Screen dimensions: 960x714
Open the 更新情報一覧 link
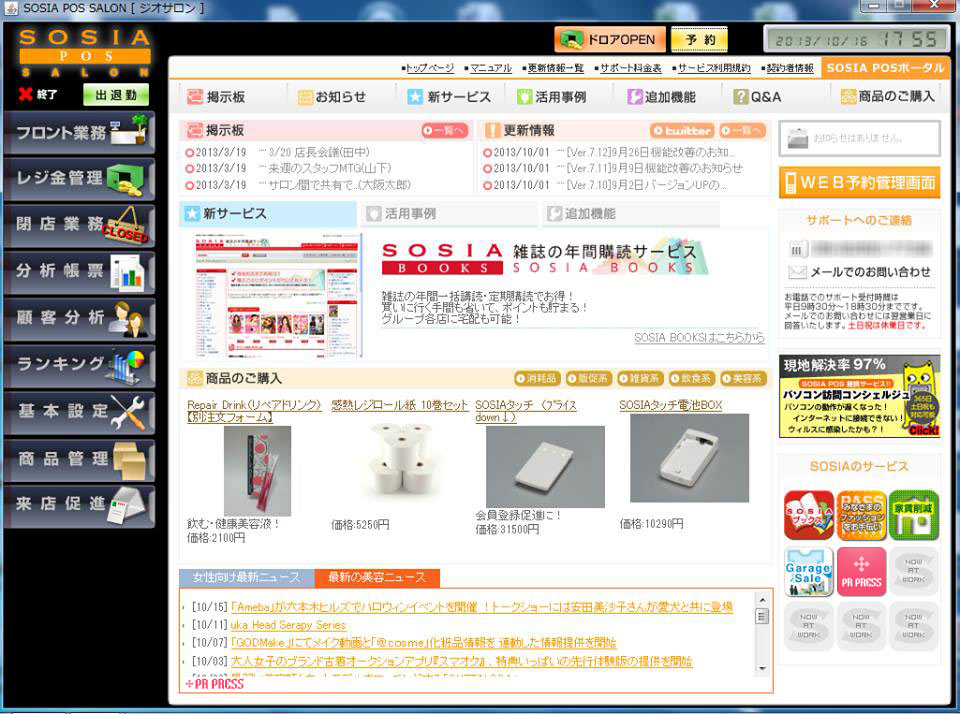click(555, 68)
